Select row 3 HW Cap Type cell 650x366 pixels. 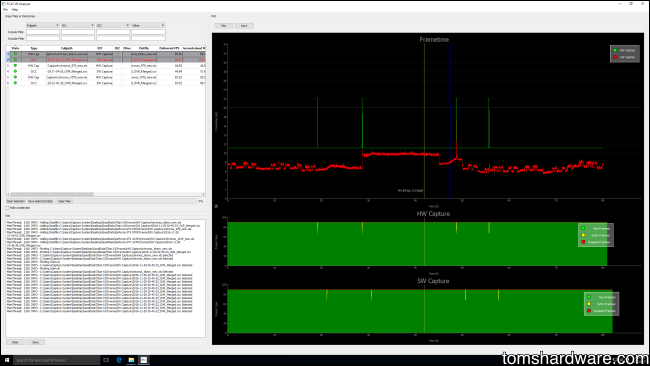coord(34,65)
